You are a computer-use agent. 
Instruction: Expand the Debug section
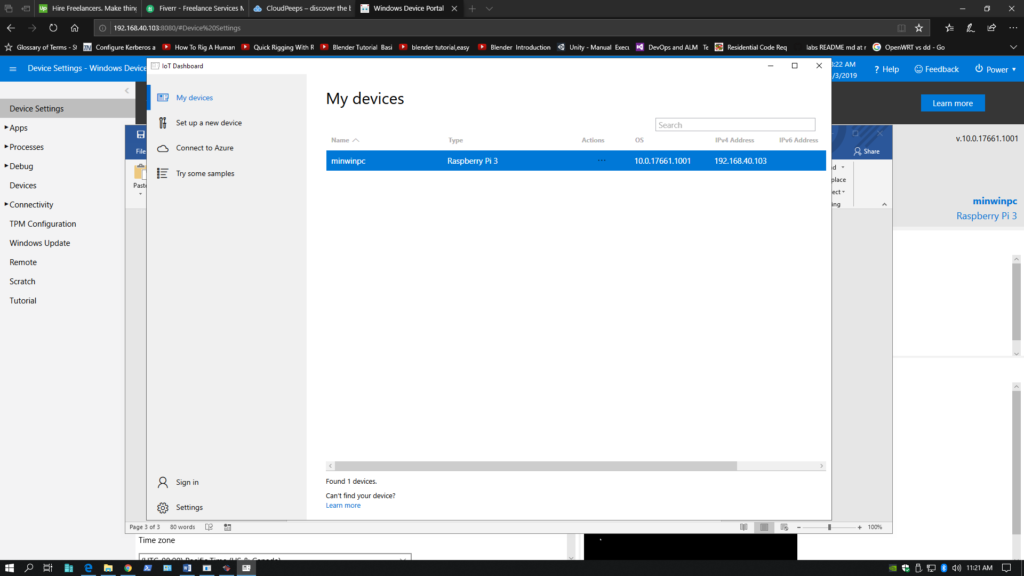[25, 166]
